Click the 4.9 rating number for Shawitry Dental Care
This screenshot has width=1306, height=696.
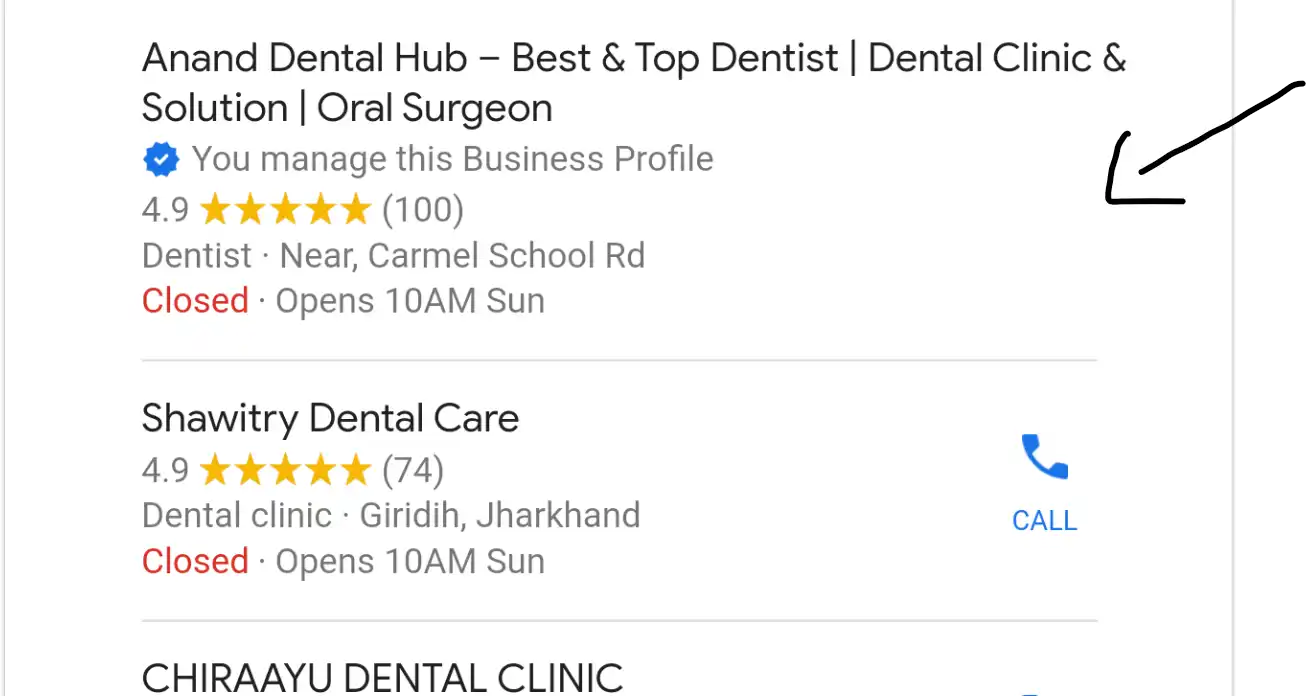[x=165, y=470]
